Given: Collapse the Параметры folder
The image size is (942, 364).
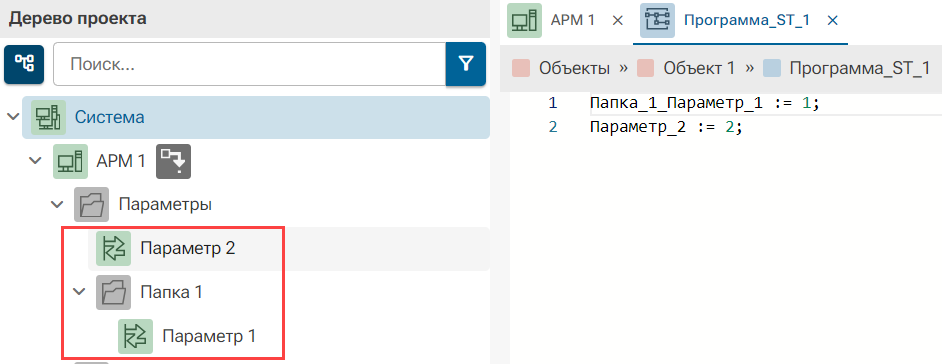Looking at the screenshot, I should click(x=58, y=205).
